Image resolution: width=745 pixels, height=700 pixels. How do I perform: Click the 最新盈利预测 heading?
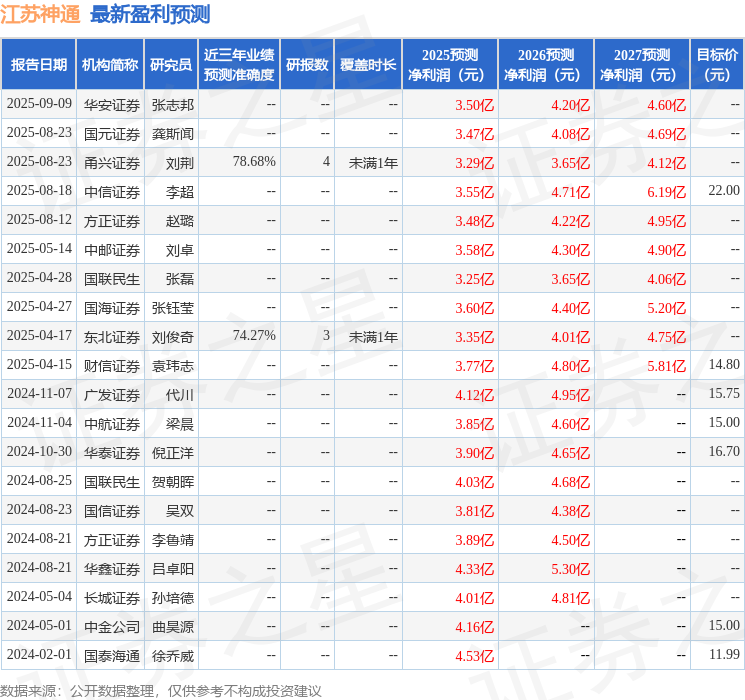[150, 14]
